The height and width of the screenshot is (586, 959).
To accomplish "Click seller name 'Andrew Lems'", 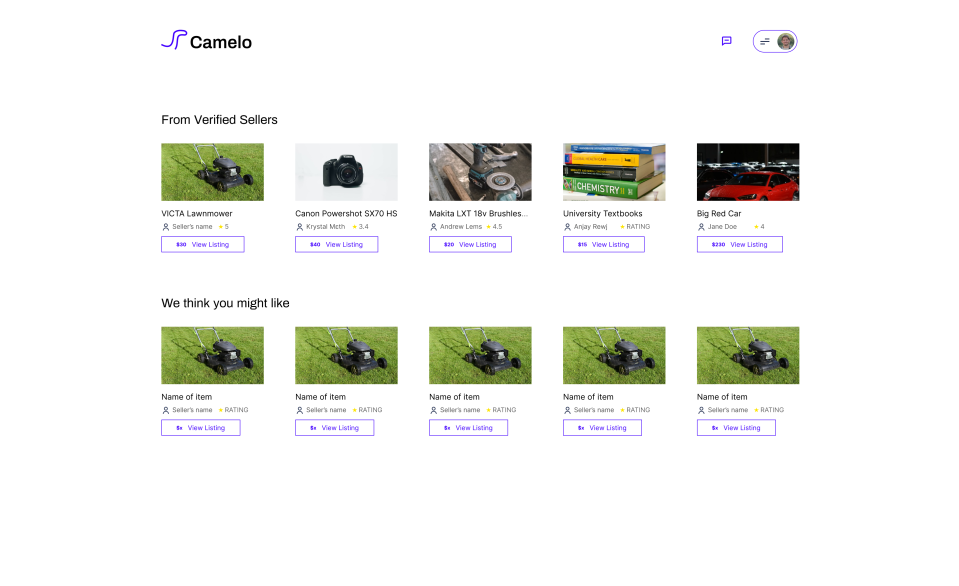I will pyautogui.click(x=461, y=227).
